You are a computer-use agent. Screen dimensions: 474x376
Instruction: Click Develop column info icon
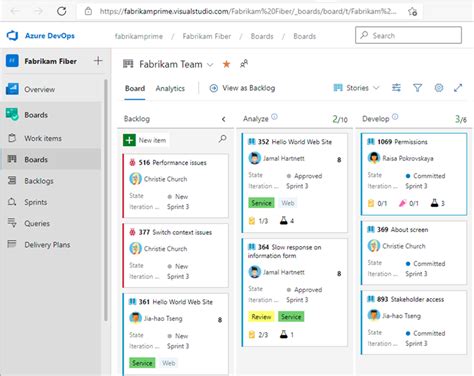395,117
